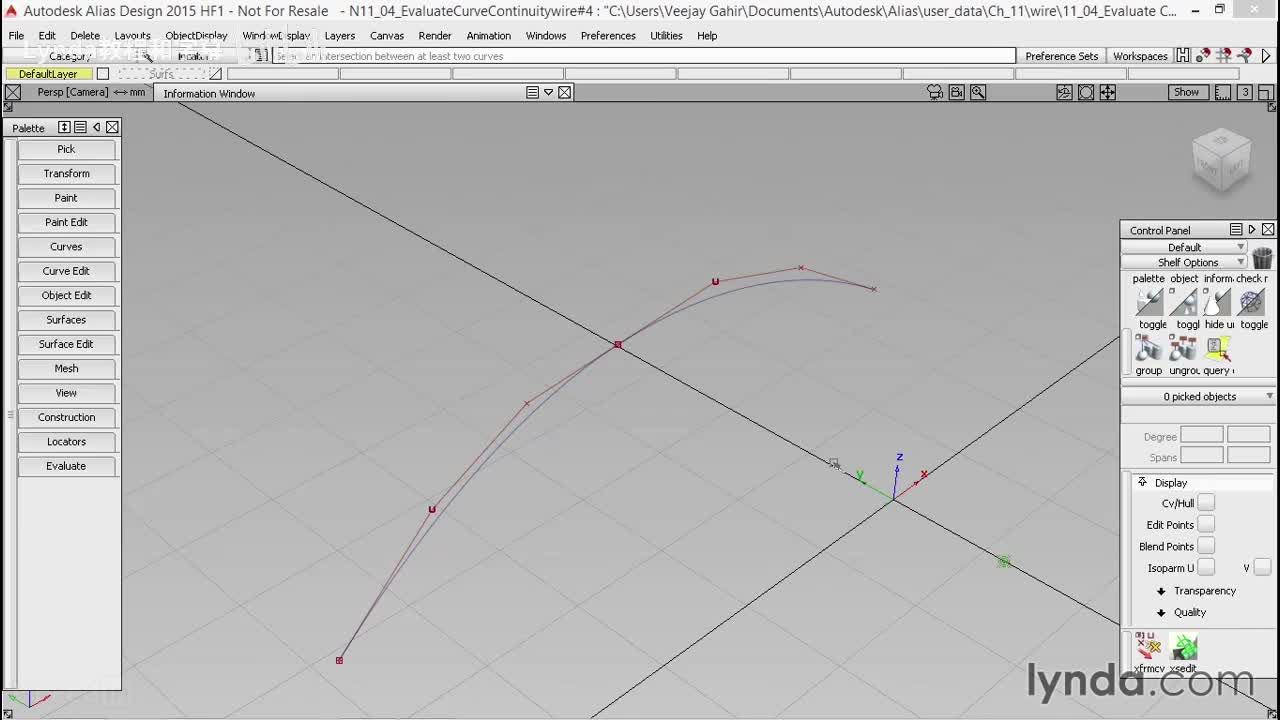
Task: Toggle the Isoparm V checkbox
Action: (1262, 568)
